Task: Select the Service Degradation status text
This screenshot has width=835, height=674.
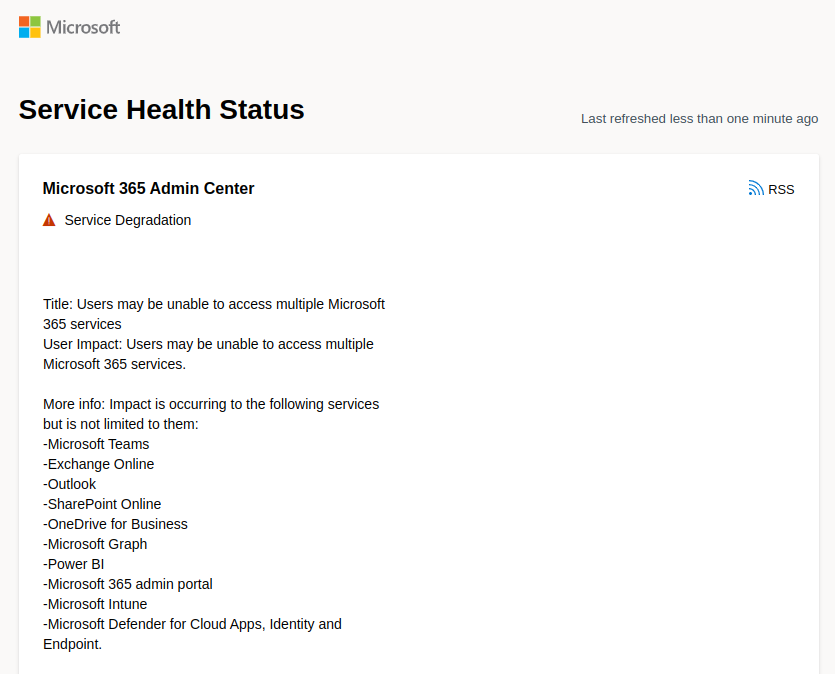Action: tap(128, 220)
